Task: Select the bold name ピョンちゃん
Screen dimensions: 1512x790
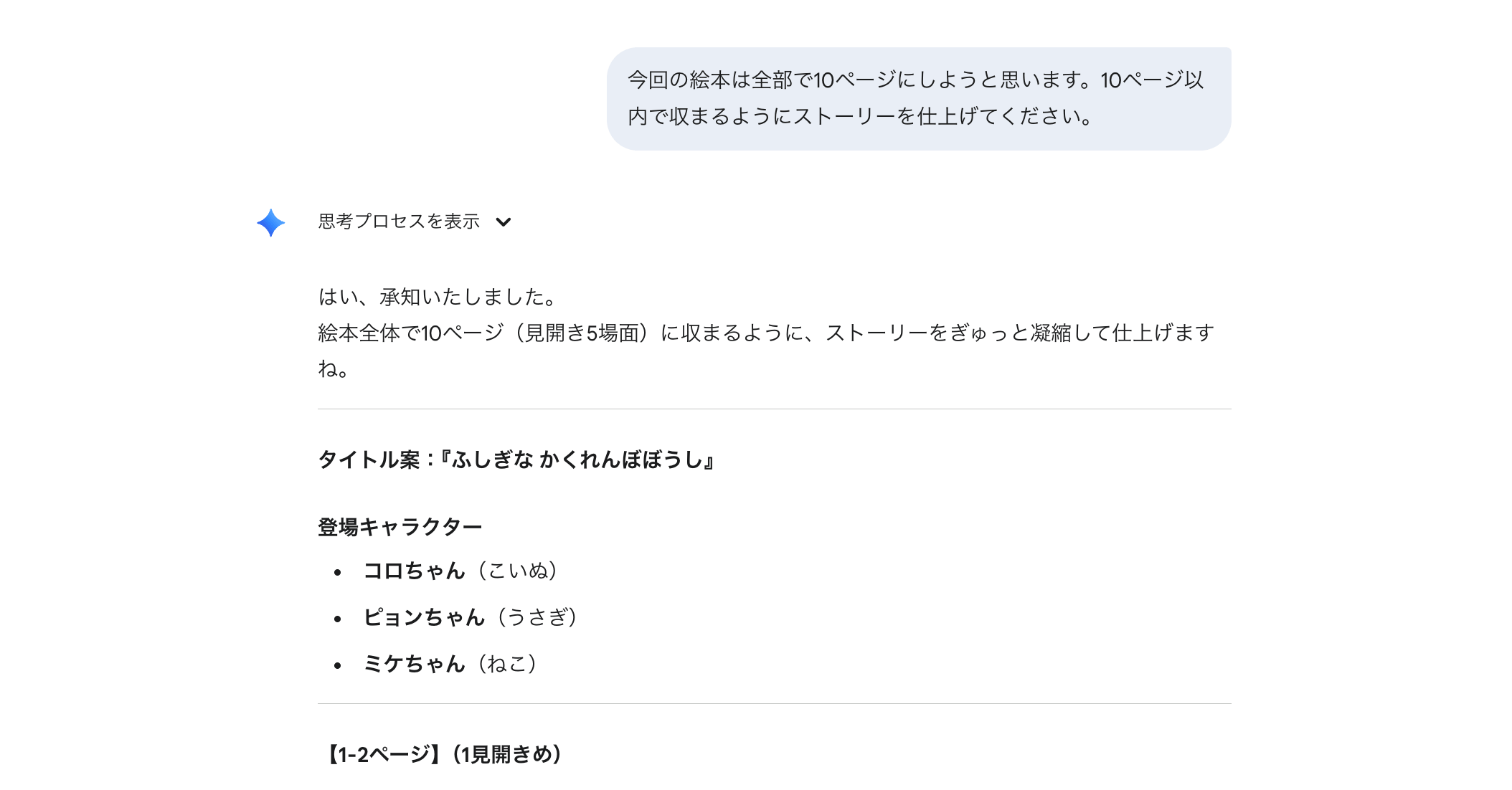Action: 424,617
